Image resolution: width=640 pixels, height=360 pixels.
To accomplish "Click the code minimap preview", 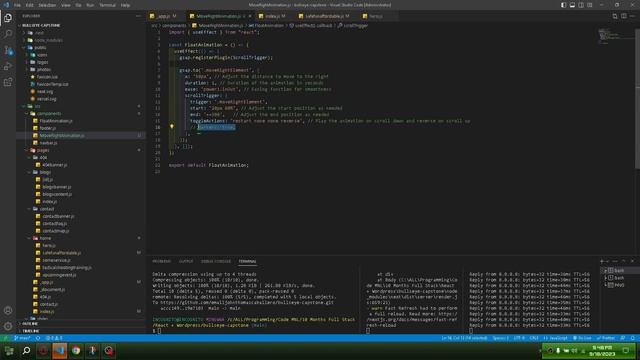I will point(609,36).
